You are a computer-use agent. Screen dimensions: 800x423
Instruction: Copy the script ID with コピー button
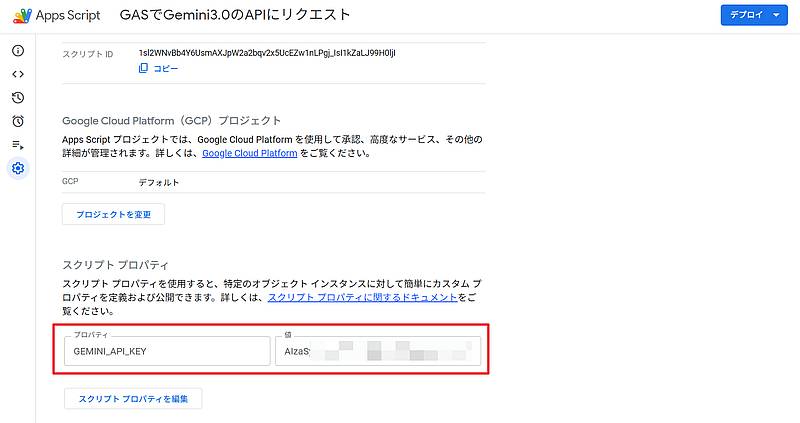click(x=158, y=68)
